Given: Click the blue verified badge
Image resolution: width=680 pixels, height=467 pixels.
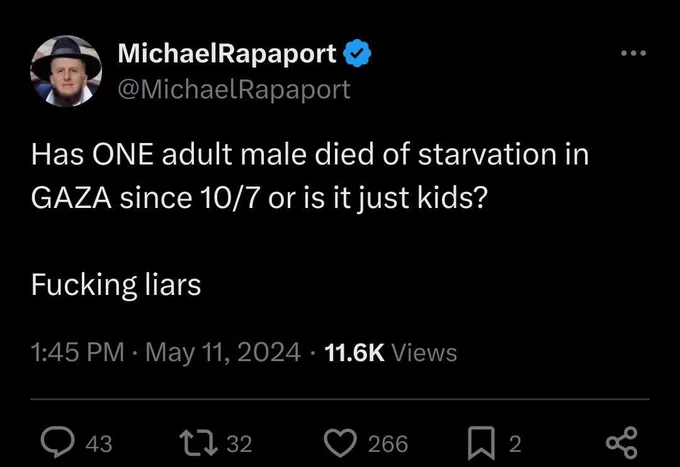Looking at the screenshot, I should pyautogui.click(x=357, y=53).
